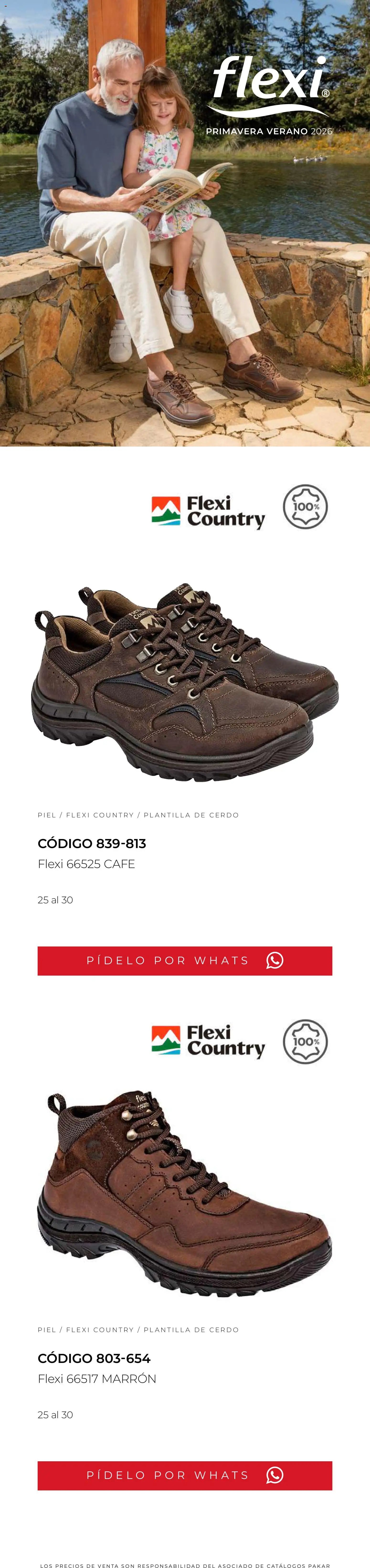Click the PRIMAVERA VERANO 2026 text
Image resolution: width=370 pixels, height=1568 pixels.
269,131
